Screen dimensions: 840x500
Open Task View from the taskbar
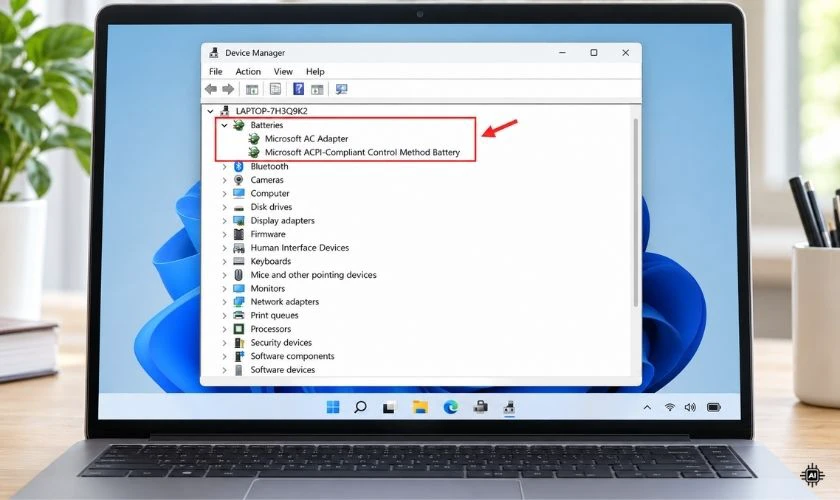click(x=389, y=408)
